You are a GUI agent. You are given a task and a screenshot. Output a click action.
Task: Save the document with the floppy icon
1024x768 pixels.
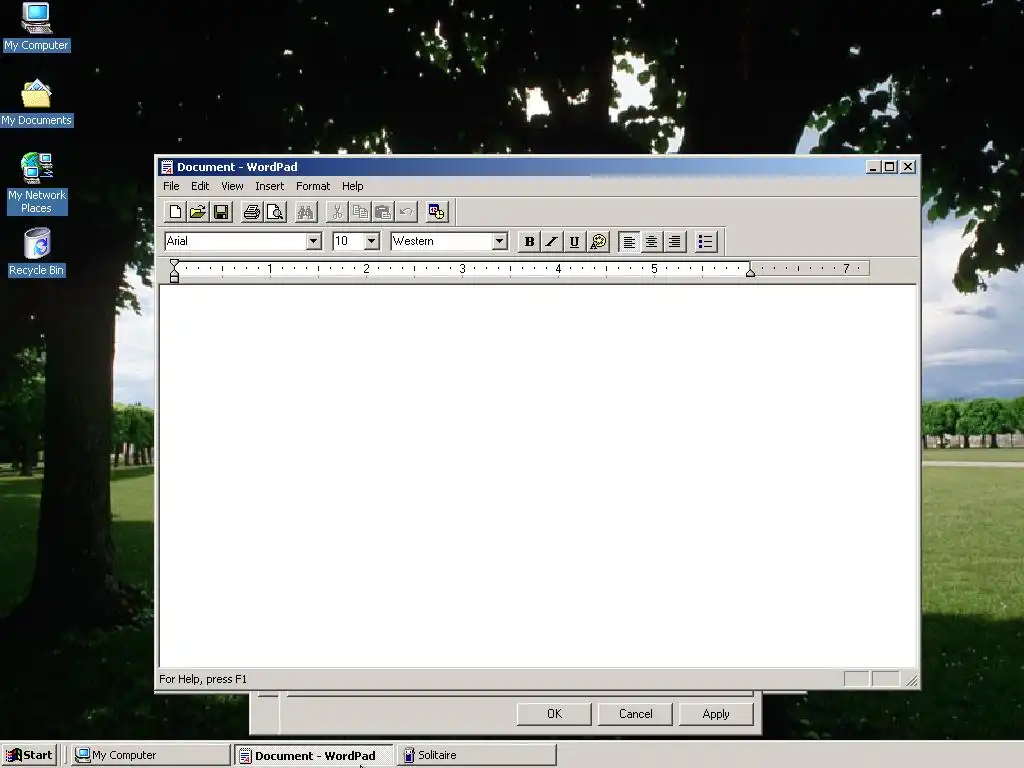tap(221, 212)
